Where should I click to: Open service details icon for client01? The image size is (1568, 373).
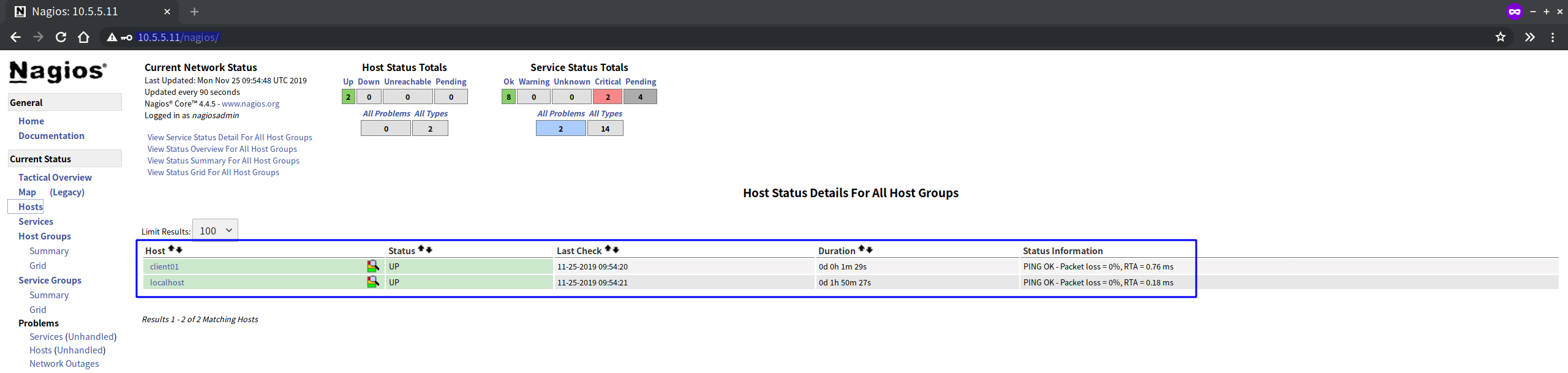tap(372, 266)
